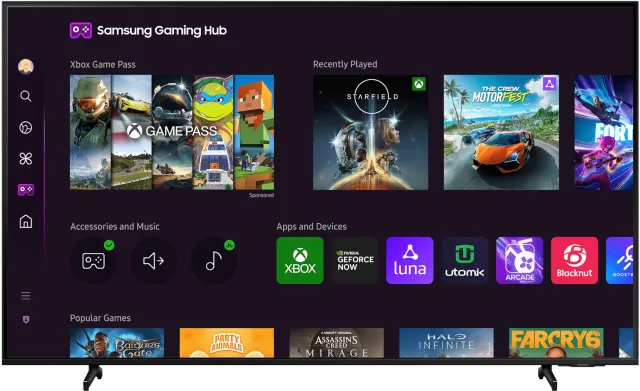Image resolution: width=640 pixels, height=391 pixels.
Task: Open the four-petal Daily+ sidebar icon
Action: pos(26,159)
